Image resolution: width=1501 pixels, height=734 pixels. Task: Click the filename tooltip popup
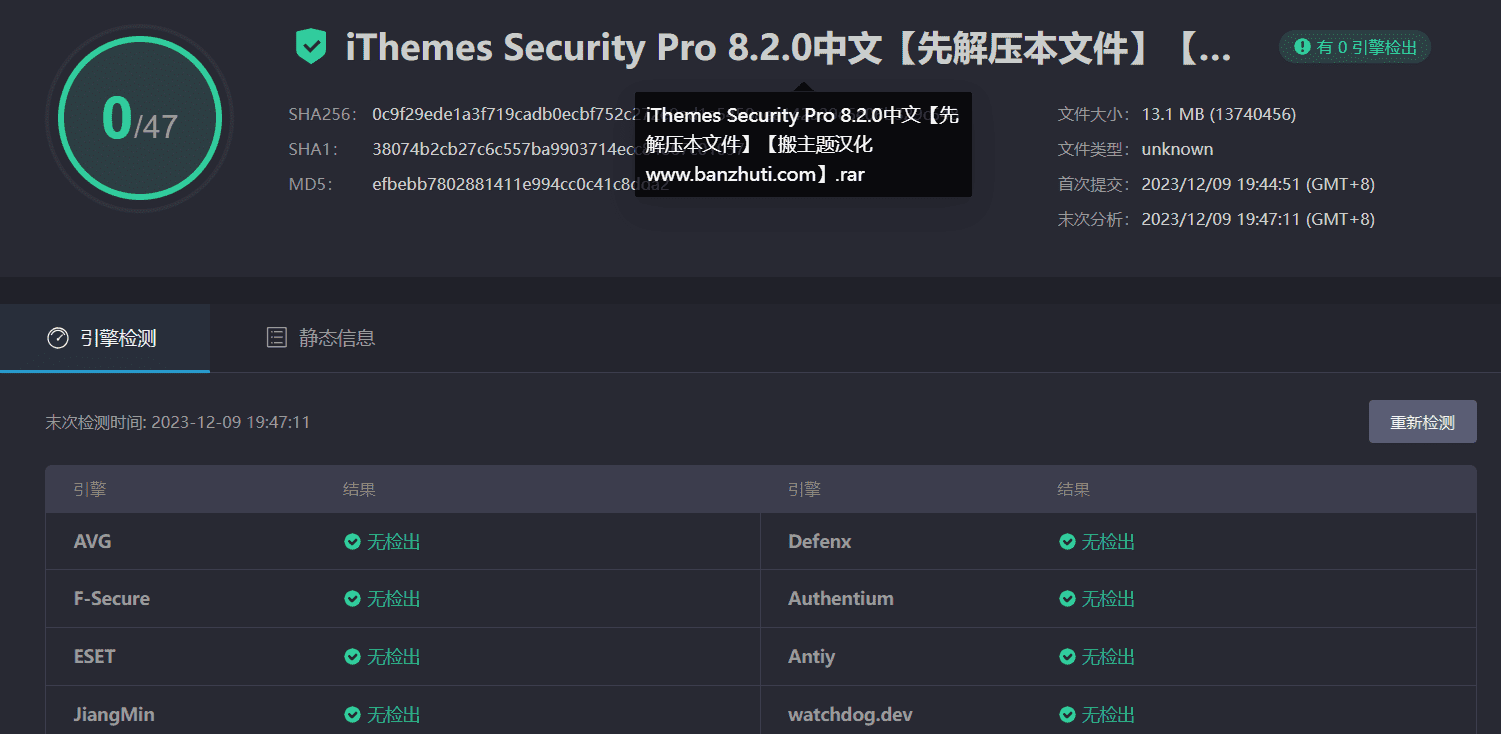(x=803, y=144)
